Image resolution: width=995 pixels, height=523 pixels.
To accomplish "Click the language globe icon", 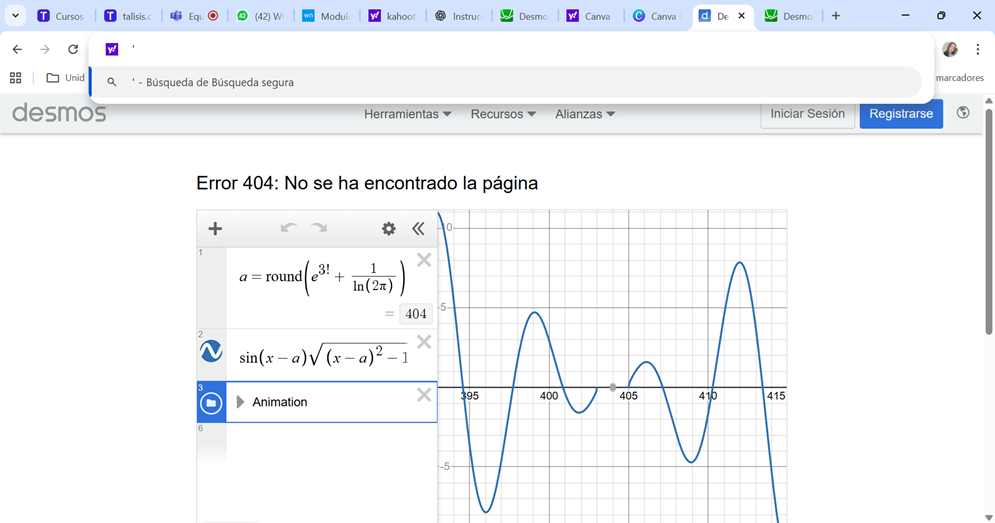I will click(963, 114).
